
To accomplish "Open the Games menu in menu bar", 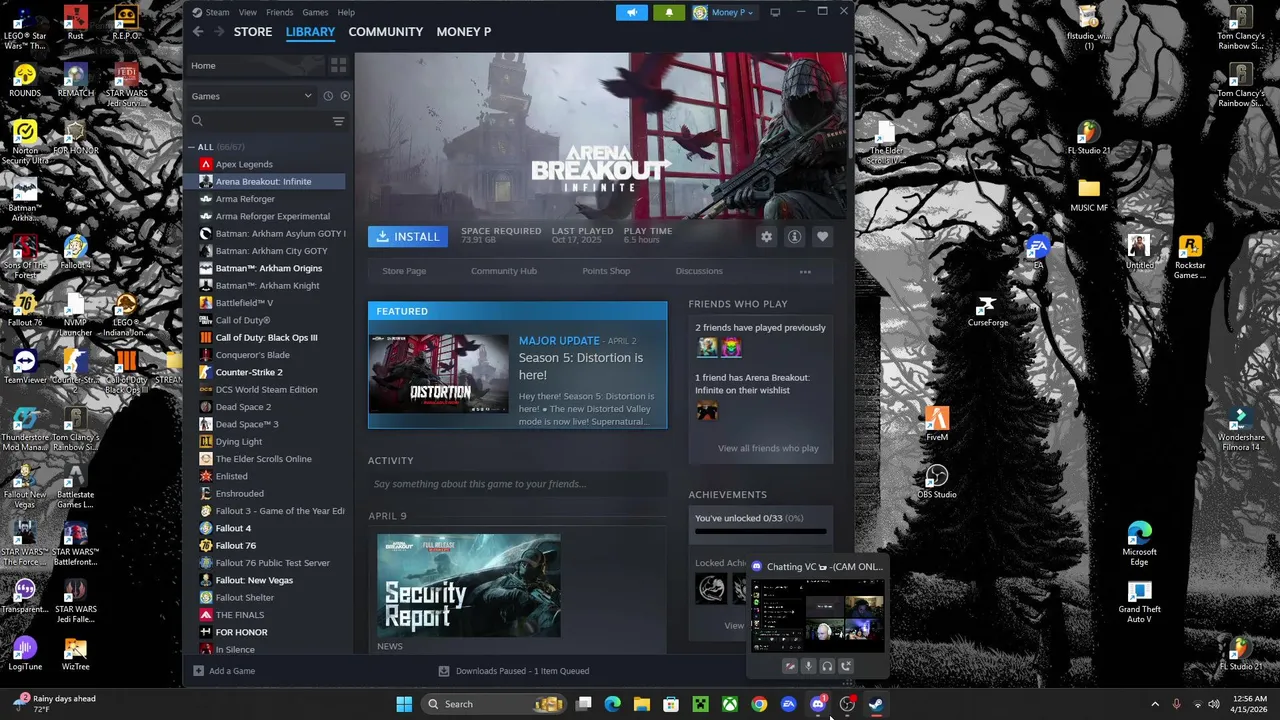I will click(315, 12).
